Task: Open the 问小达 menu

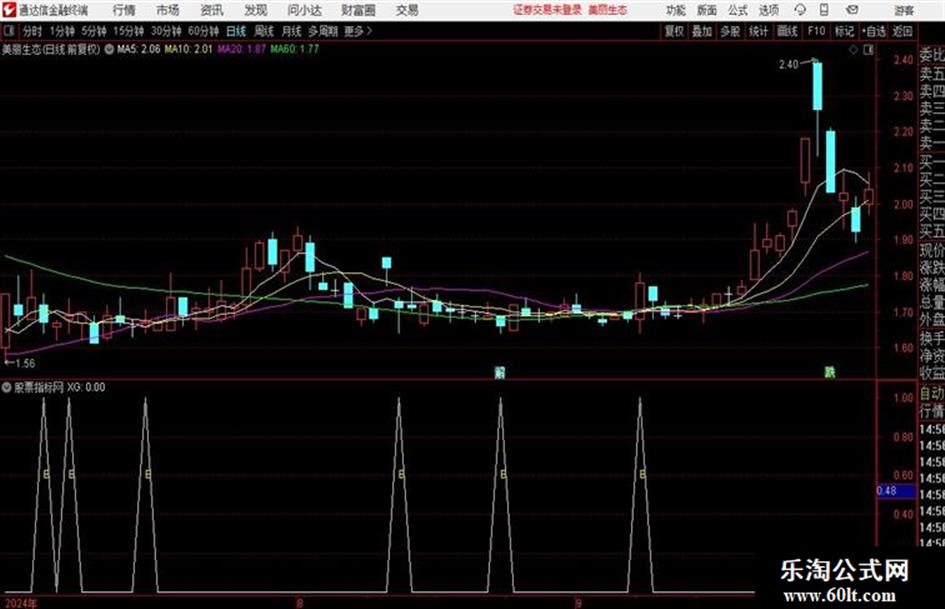Action: coord(304,10)
